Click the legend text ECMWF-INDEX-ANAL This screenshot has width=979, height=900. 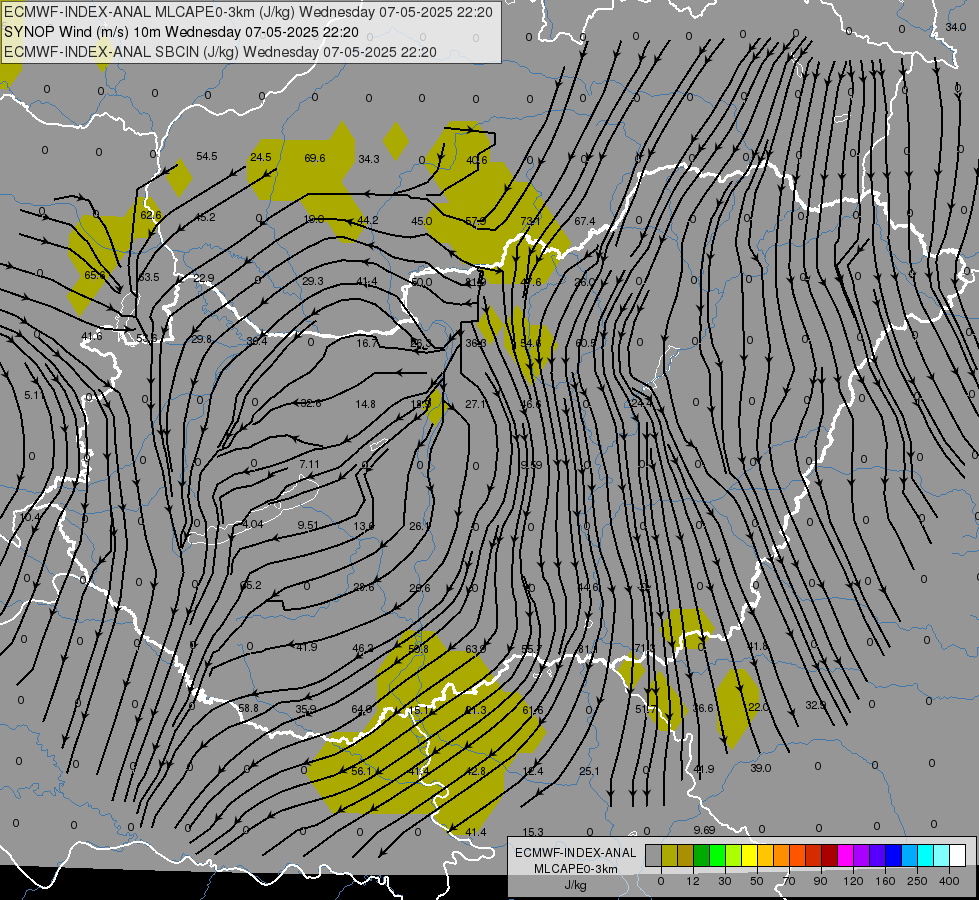point(576,853)
